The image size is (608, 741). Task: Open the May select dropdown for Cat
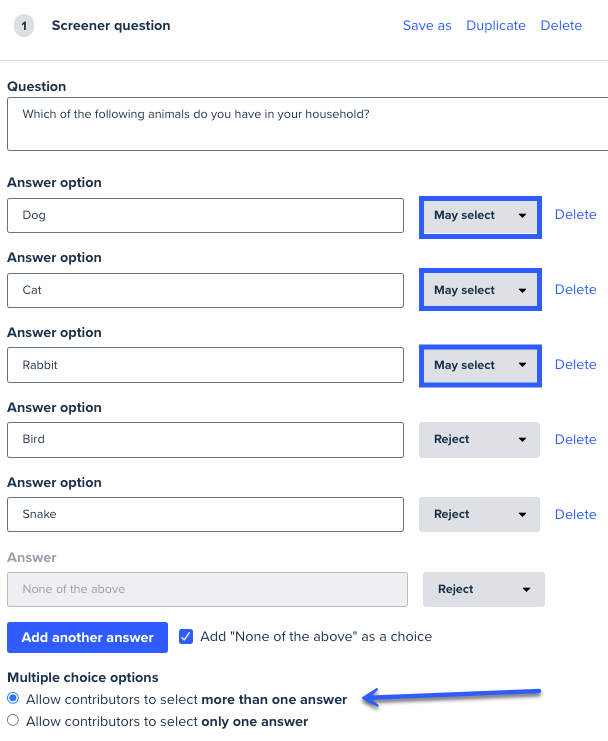(x=480, y=291)
